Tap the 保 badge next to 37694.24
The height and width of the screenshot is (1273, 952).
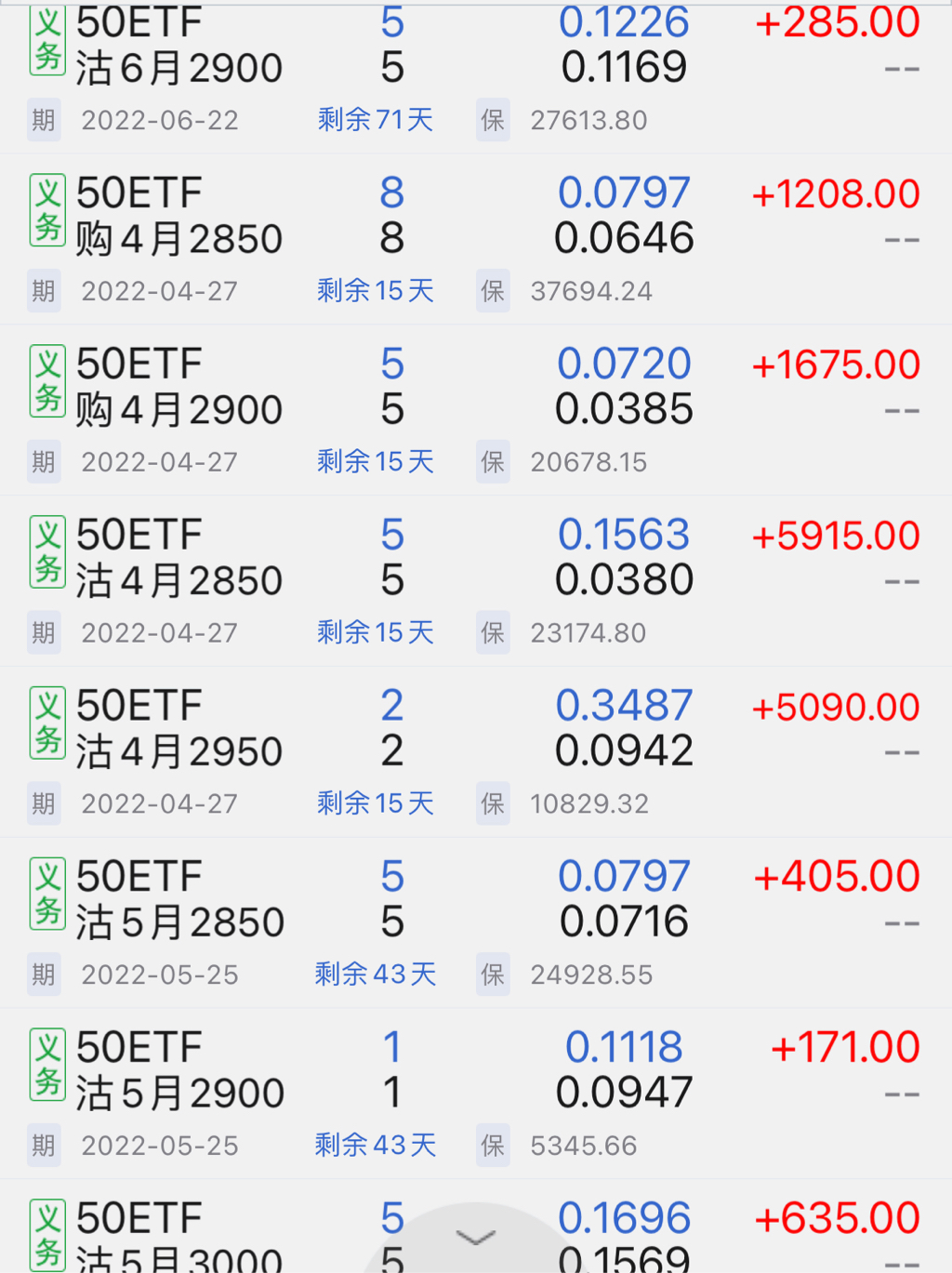493,291
